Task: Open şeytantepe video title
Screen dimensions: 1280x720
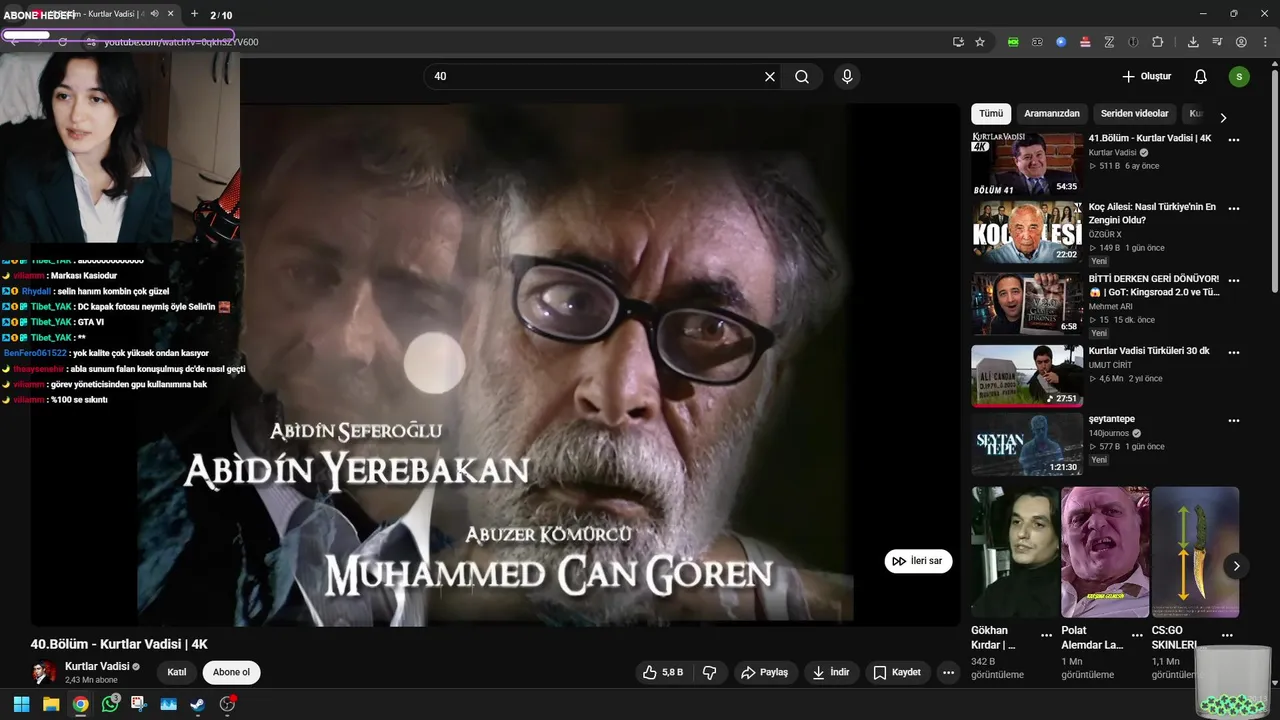Action: coord(1112,419)
